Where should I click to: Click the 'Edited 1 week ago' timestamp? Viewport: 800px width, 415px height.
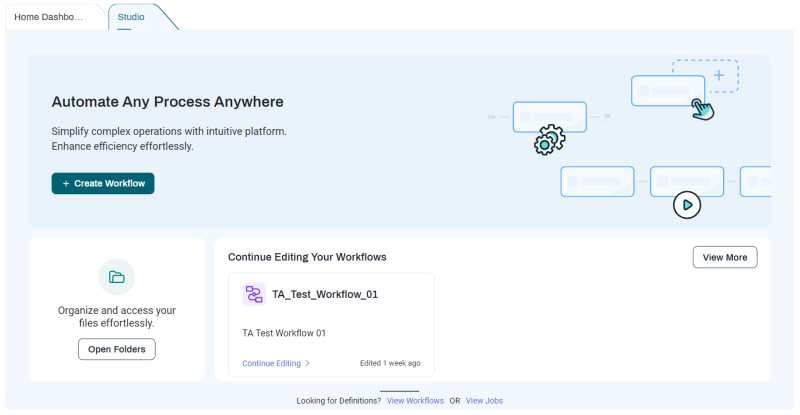tap(390, 363)
